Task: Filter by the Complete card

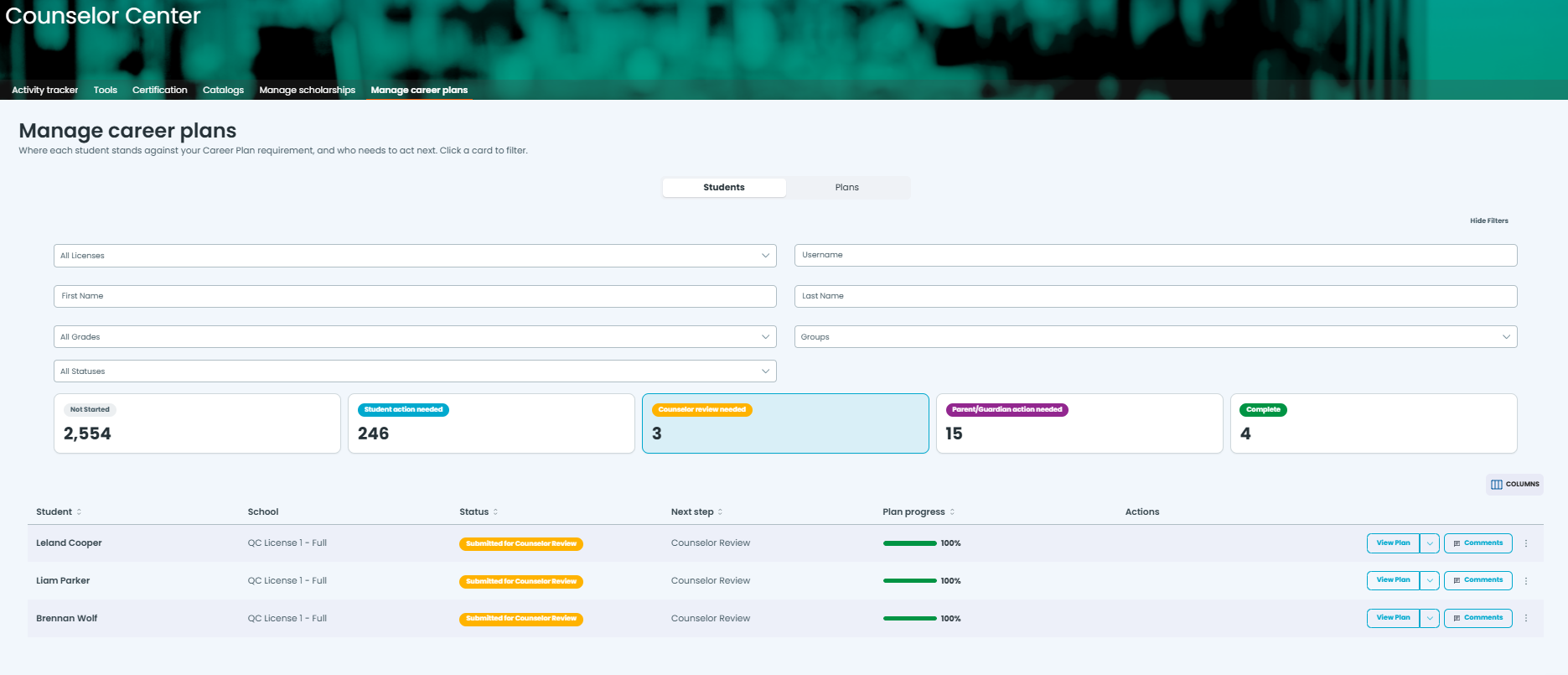Action: point(1374,423)
